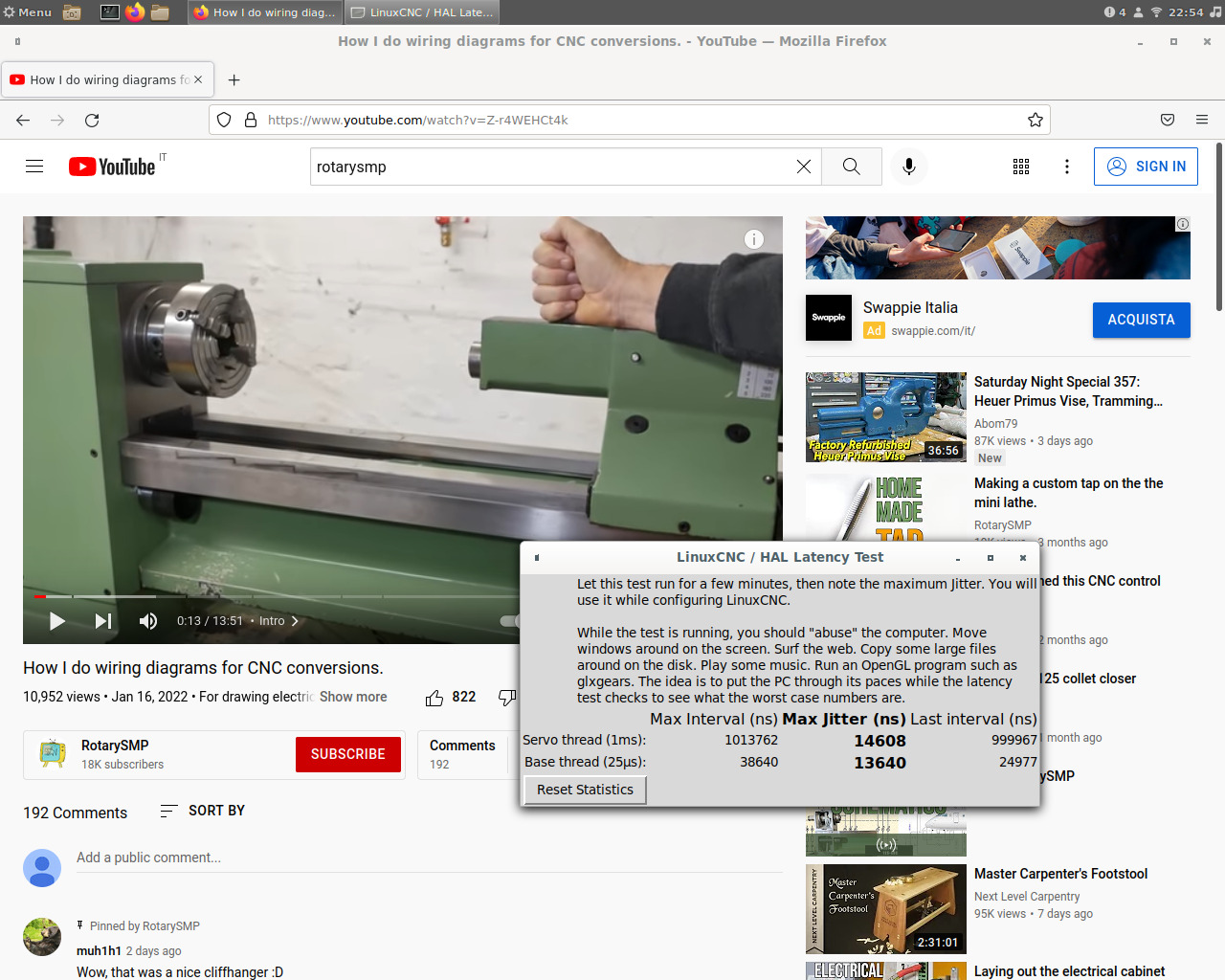Open the screenshot tool panel icon
The height and width of the screenshot is (980, 1225).
coord(72,12)
